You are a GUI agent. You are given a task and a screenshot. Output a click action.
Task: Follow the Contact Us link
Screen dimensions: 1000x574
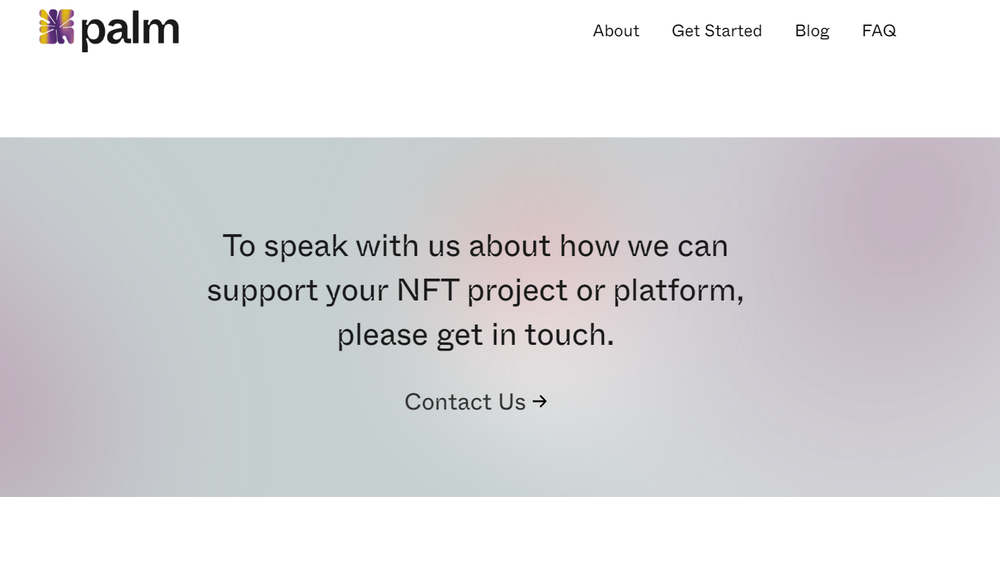(476, 402)
